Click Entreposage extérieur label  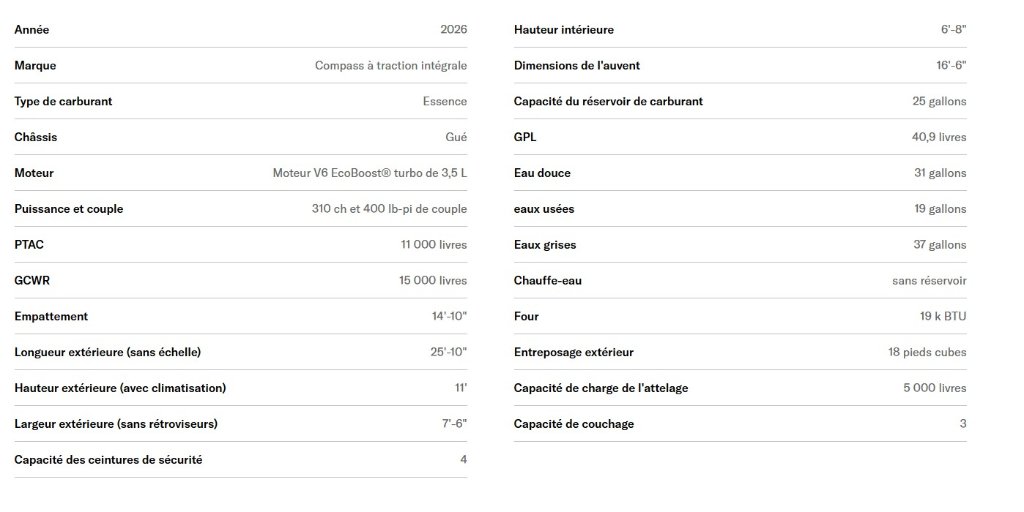click(x=573, y=352)
